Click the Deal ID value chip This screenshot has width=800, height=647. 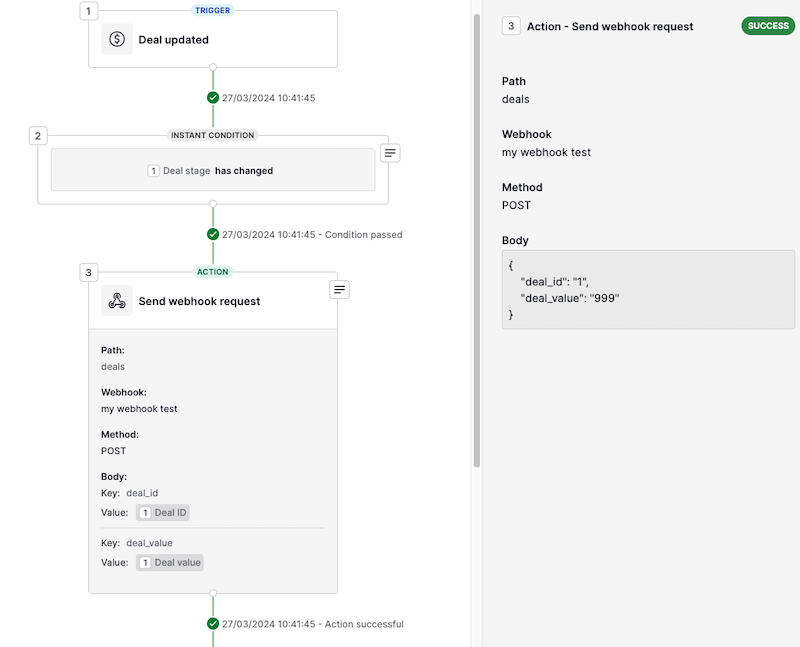163,513
